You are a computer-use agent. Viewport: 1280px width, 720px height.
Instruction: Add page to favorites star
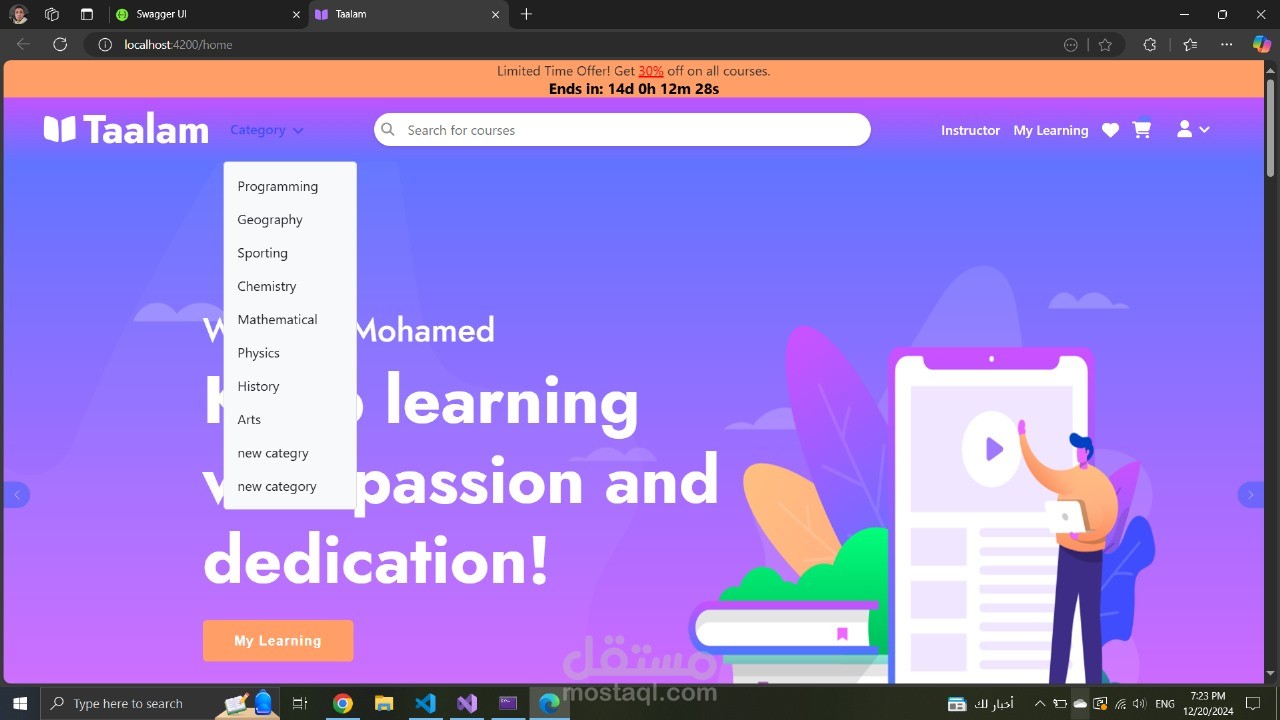(x=1105, y=44)
